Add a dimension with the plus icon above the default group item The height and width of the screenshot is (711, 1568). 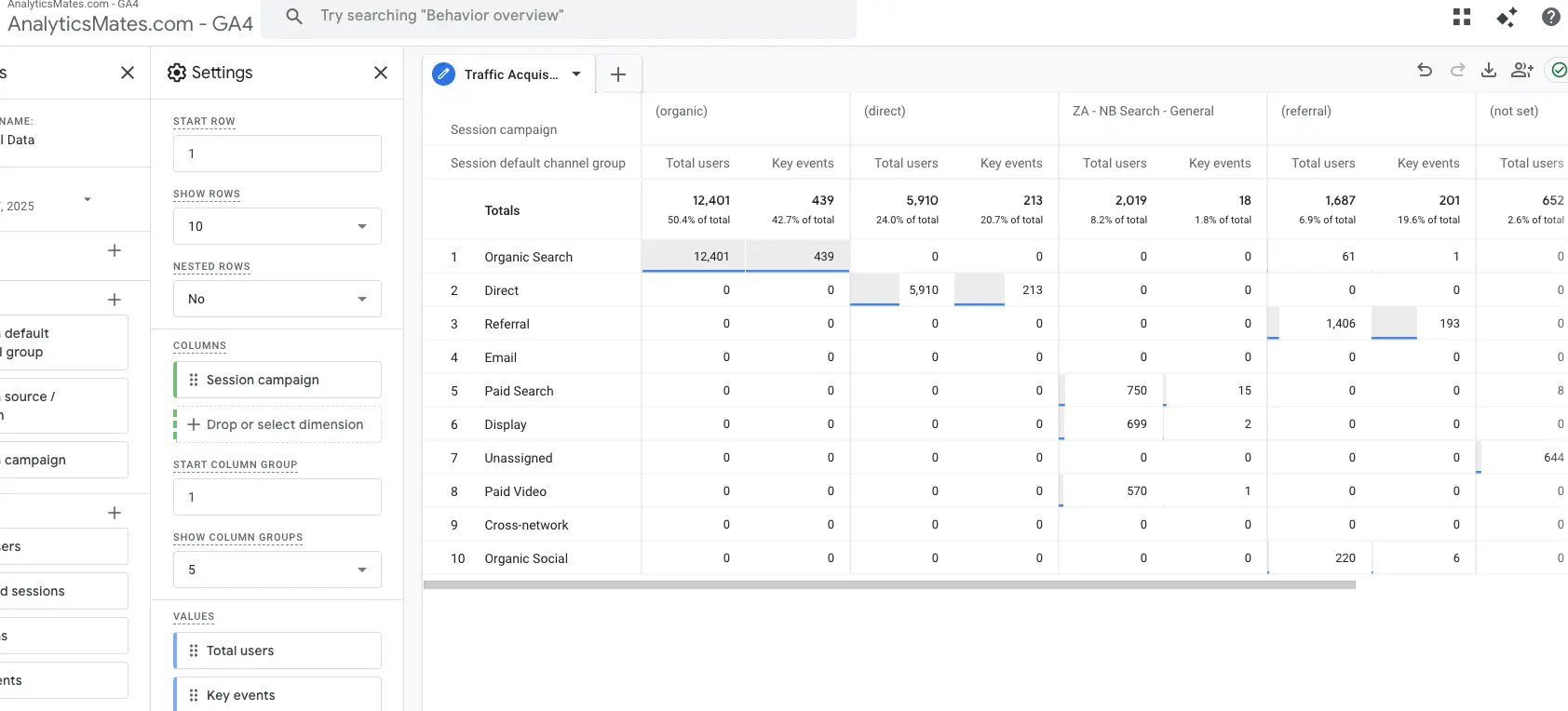pos(115,300)
